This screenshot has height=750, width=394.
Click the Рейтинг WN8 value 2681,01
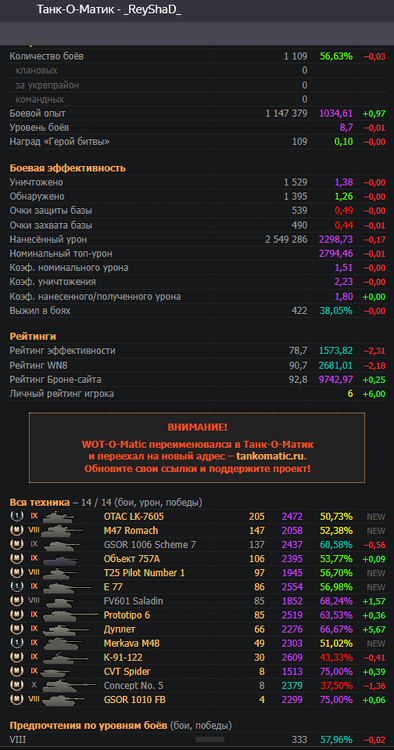click(x=336, y=365)
